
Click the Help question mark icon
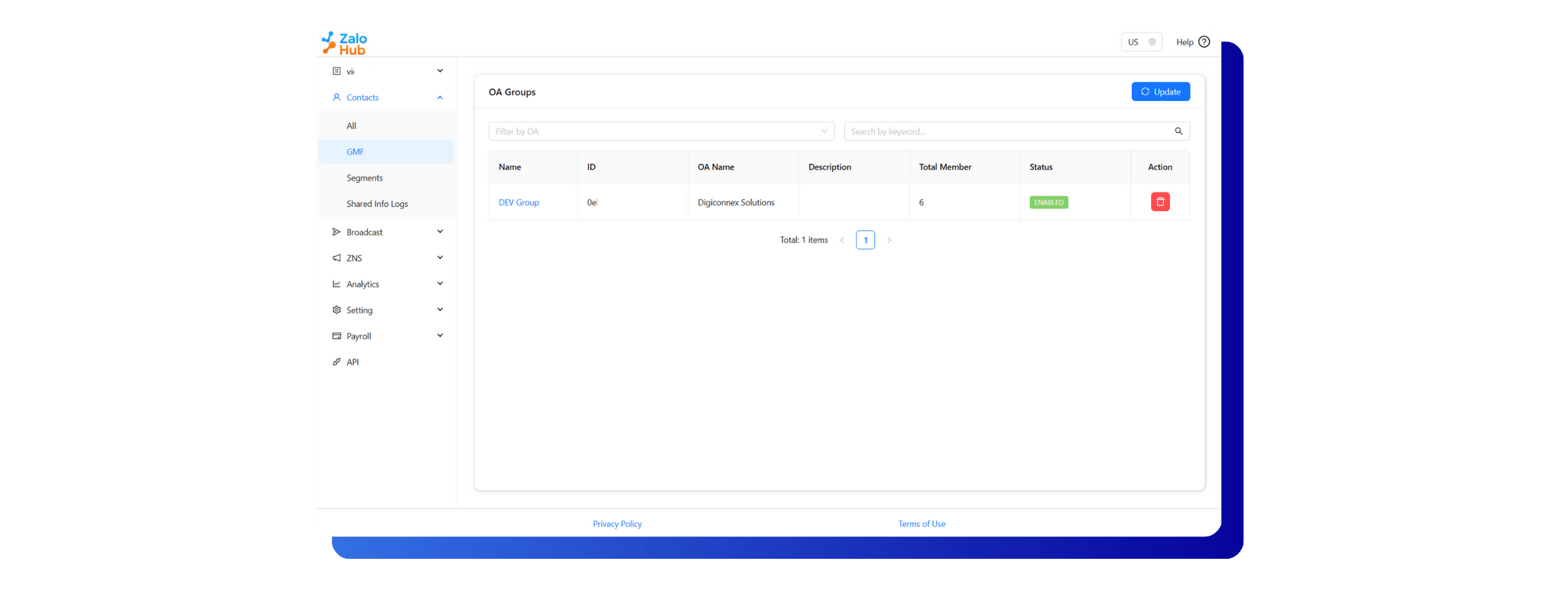[x=1203, y=42]
